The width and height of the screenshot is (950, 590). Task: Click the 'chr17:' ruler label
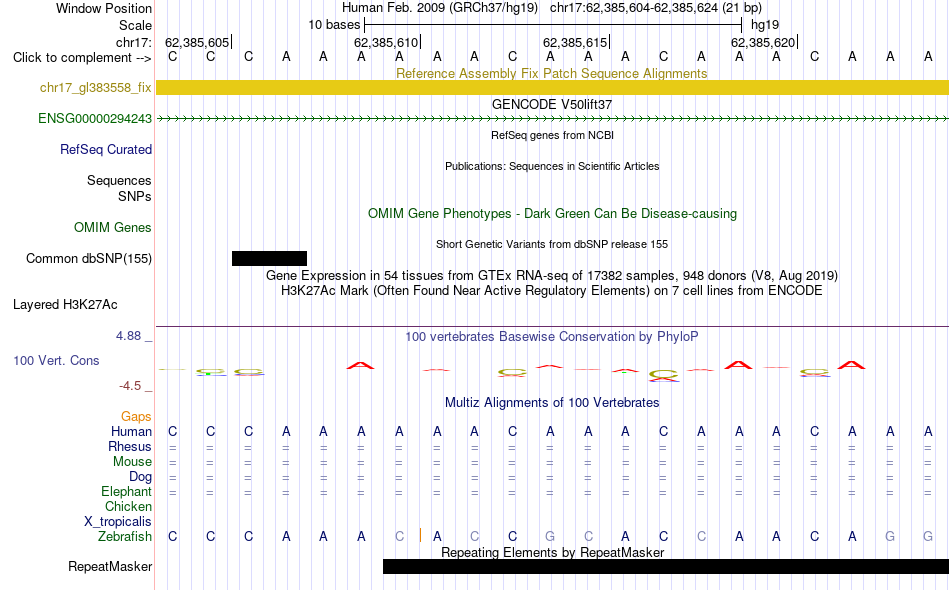coord(134,42)
